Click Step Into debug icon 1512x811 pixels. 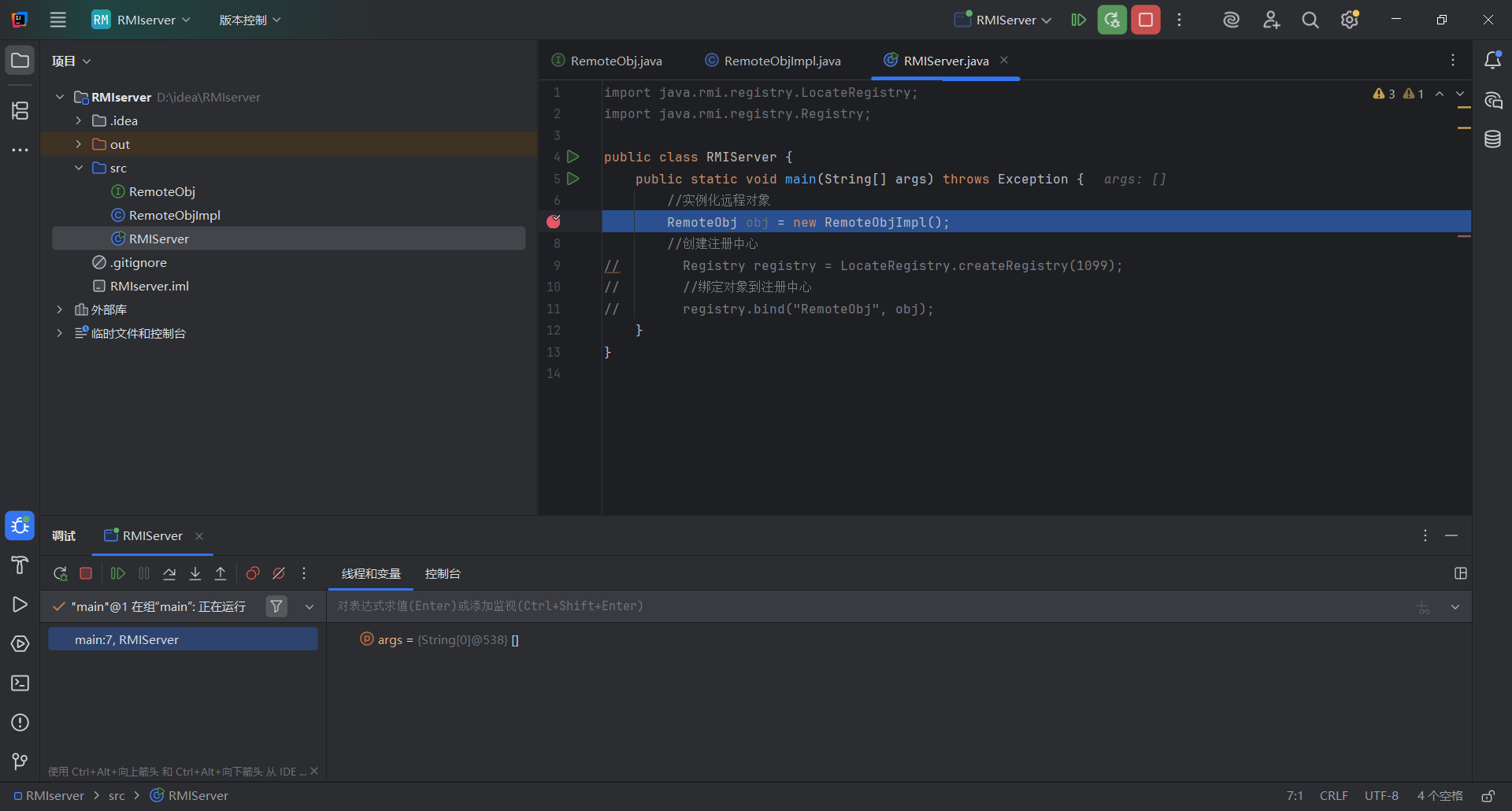pos(195,574)
